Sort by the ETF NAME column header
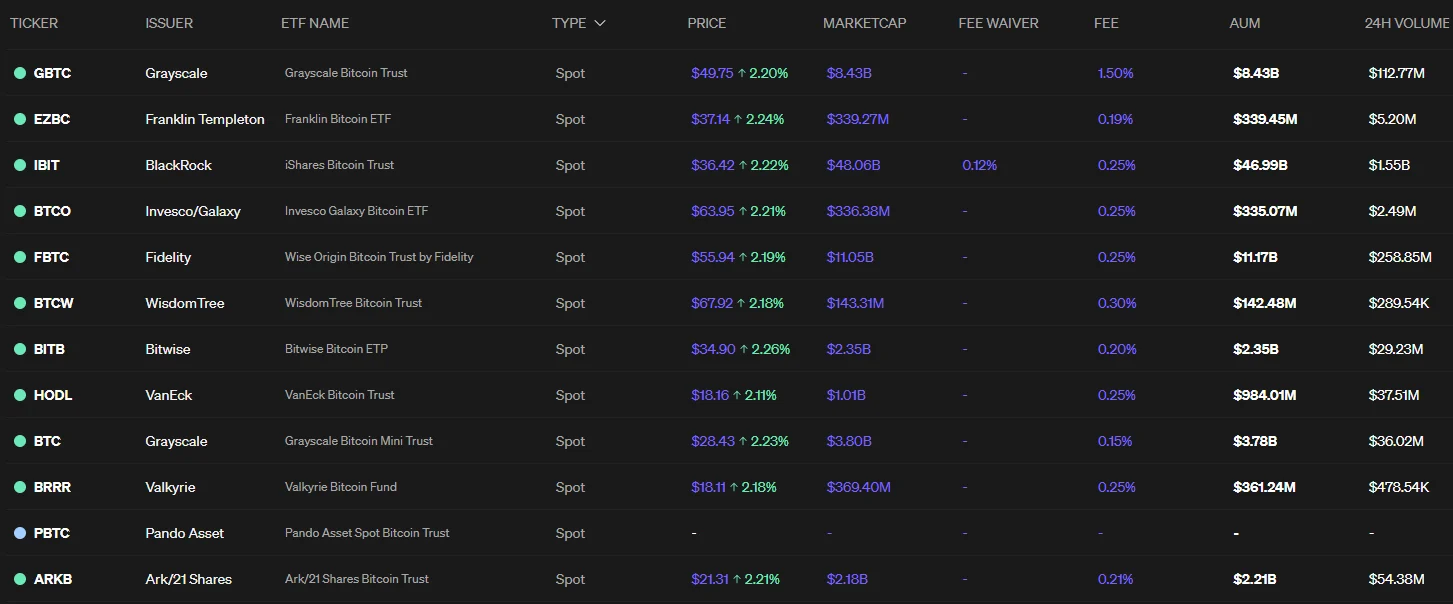The image size is (1453, 604). click(x=315, y=23)
